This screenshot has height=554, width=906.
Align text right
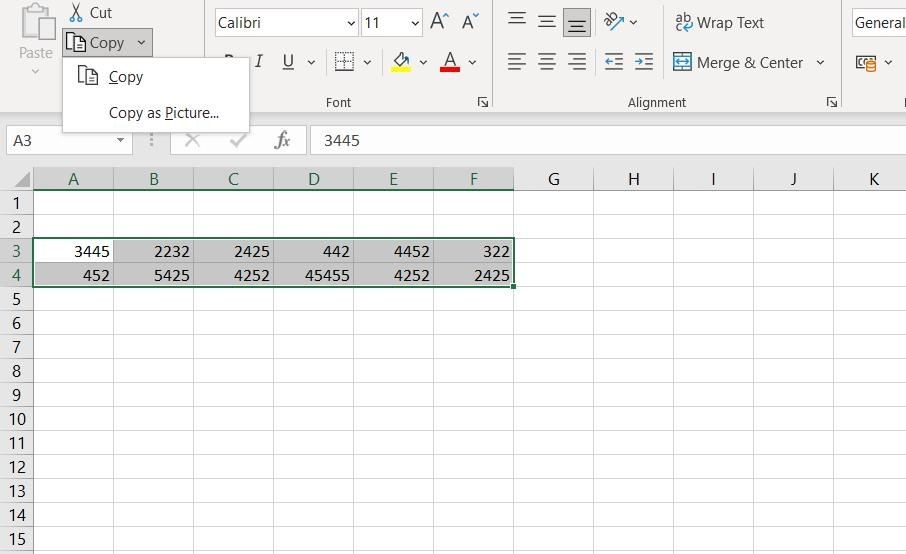[x=577, y=61]
